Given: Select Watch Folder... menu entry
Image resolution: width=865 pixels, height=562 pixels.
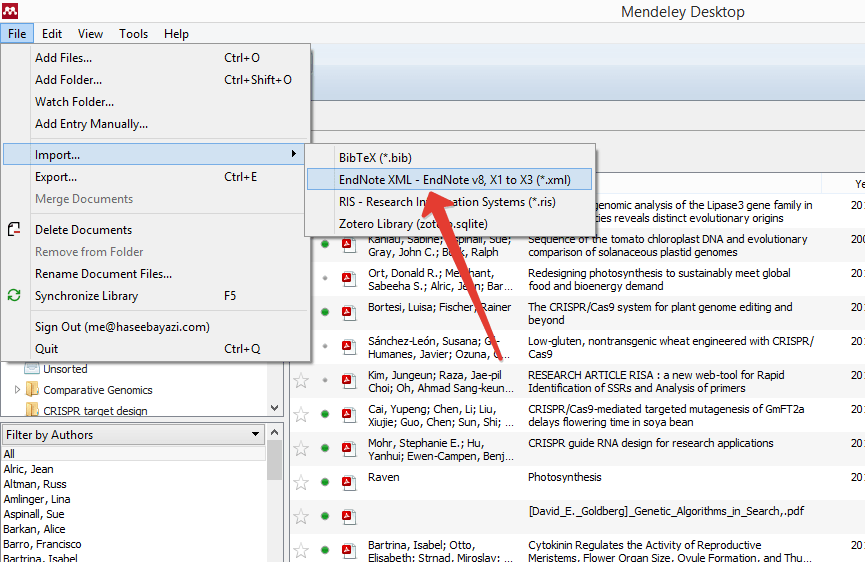Looking at the screenshot, I should pyautogui.click(x=156, y=101).
